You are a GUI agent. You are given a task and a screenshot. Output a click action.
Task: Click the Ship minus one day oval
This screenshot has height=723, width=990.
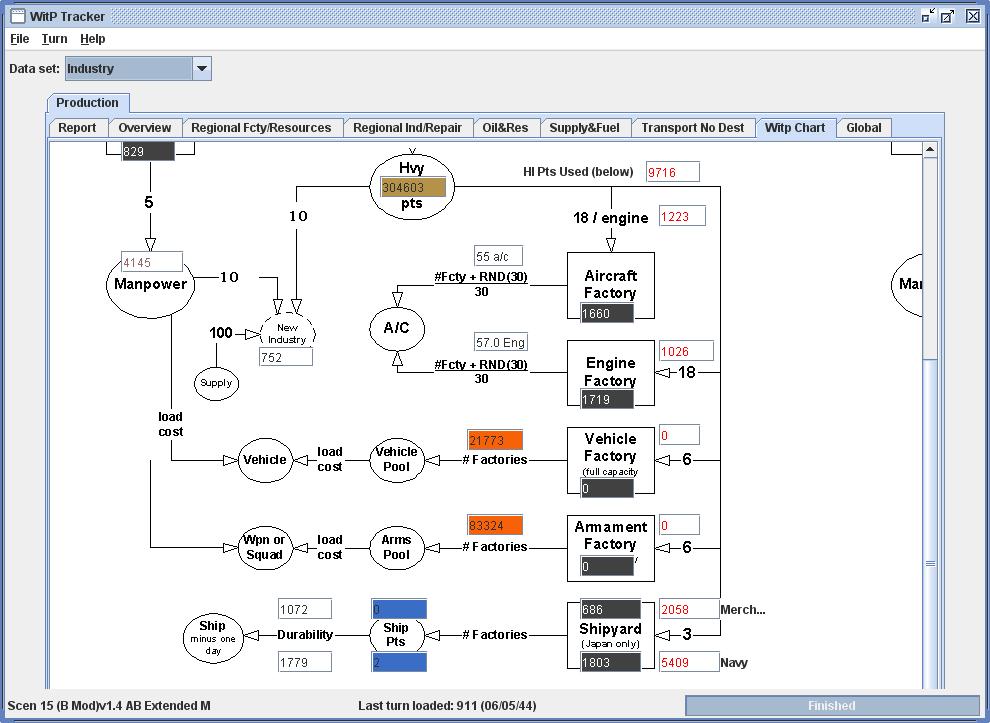pyautogui.click(x=213, y=638)
